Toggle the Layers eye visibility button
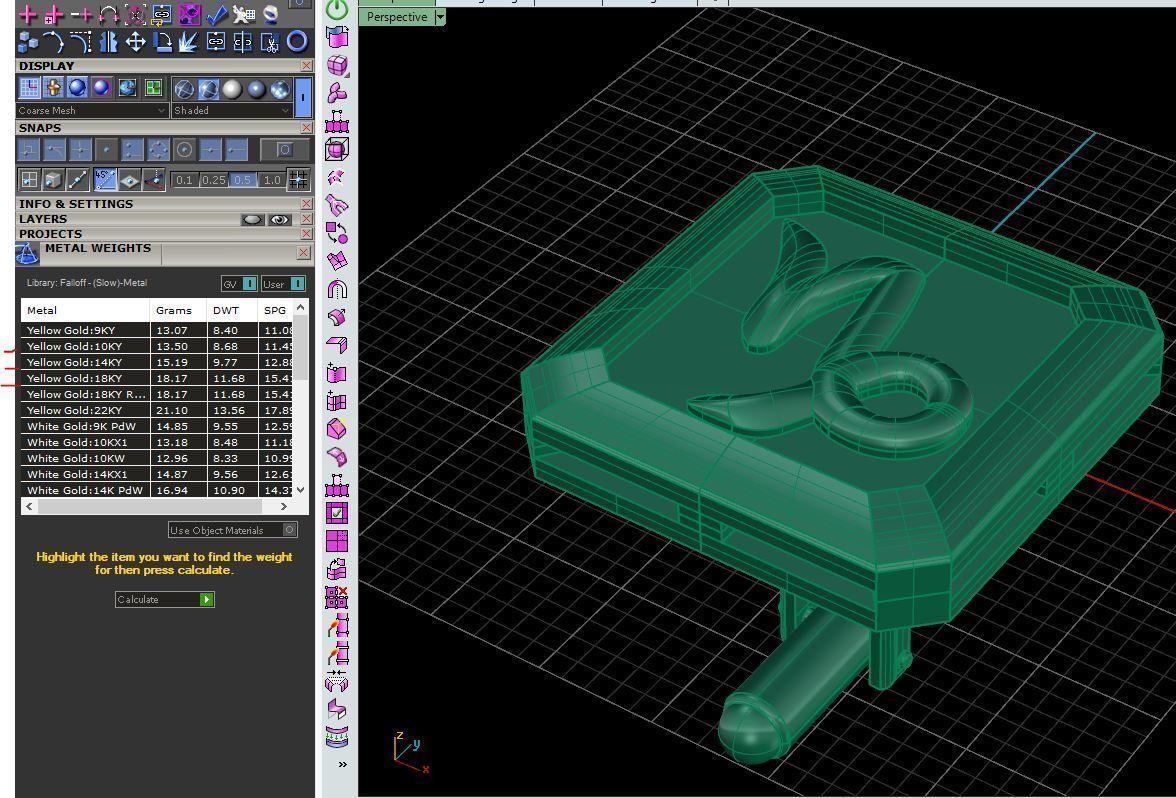This screenshot has width=1176, height=798. (x=280, y=219)
